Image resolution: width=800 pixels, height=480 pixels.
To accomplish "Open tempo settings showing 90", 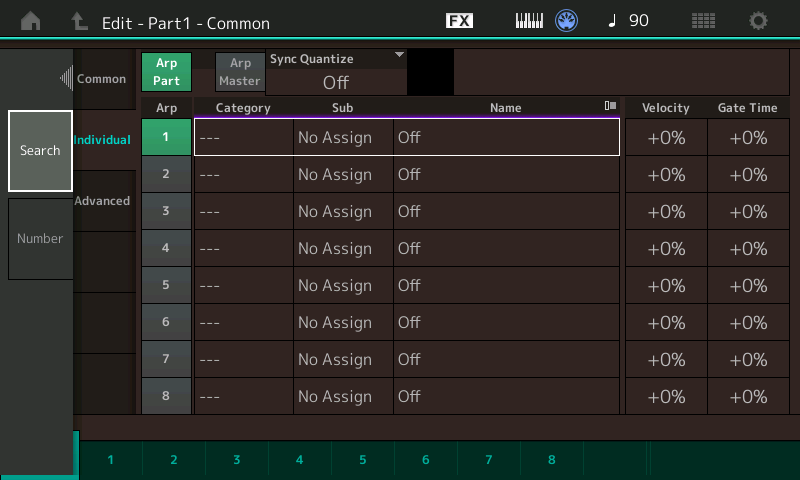I will (x=629, y=21).
